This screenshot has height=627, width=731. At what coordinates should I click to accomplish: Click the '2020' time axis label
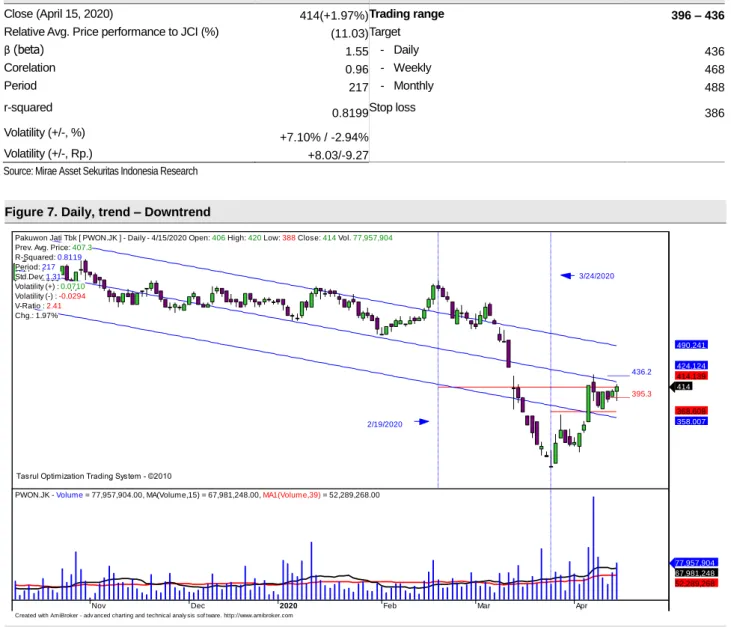pyautogui.click(x=288, y=606)
